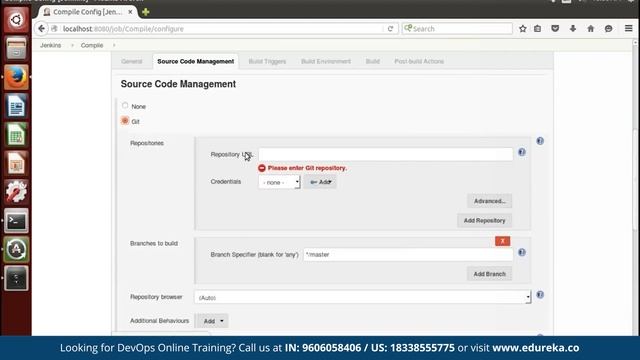Select the Git radio button
The image size is (640, 360).
tap(125, 121)
